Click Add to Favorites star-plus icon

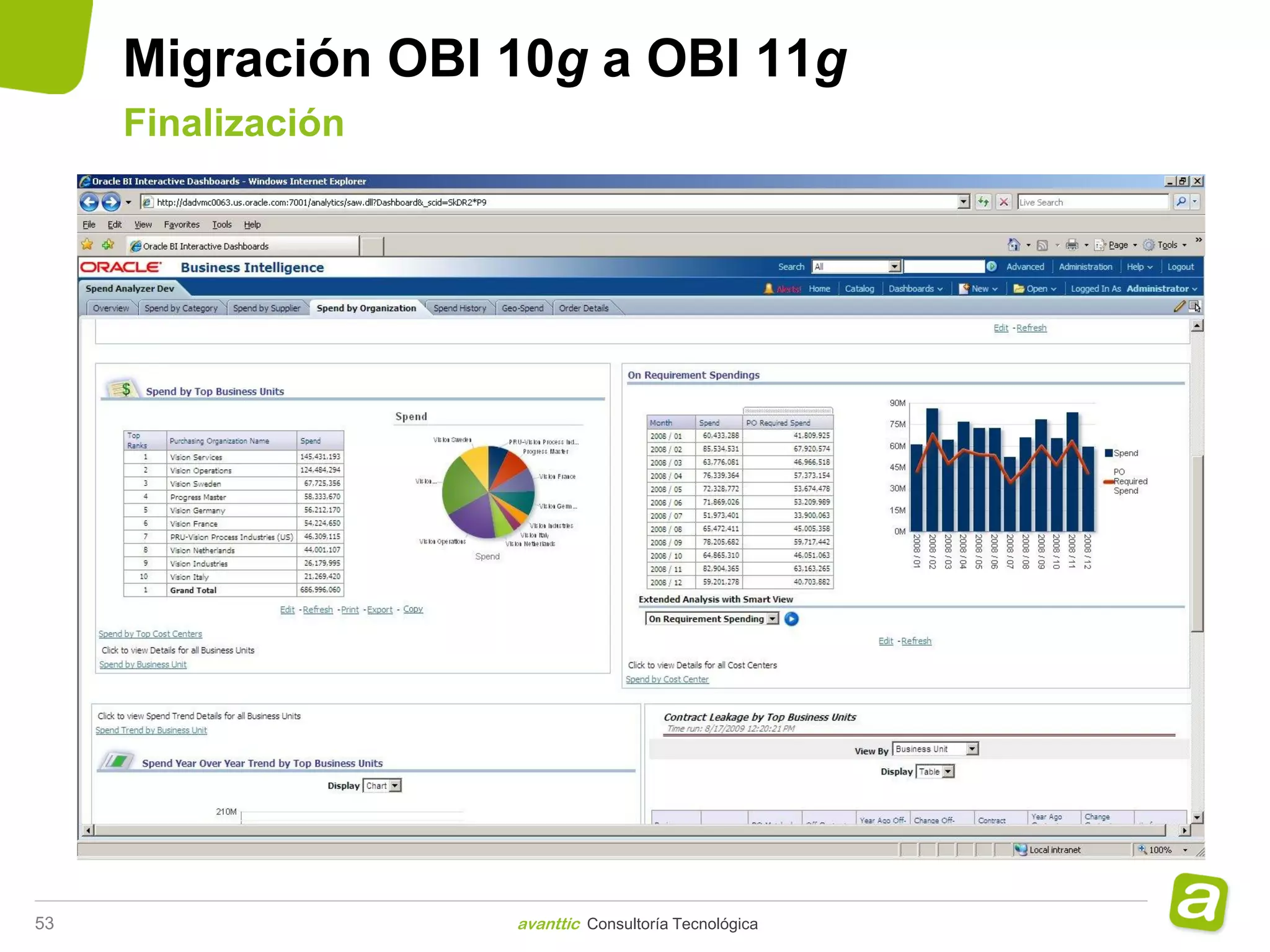coord(109,245)
